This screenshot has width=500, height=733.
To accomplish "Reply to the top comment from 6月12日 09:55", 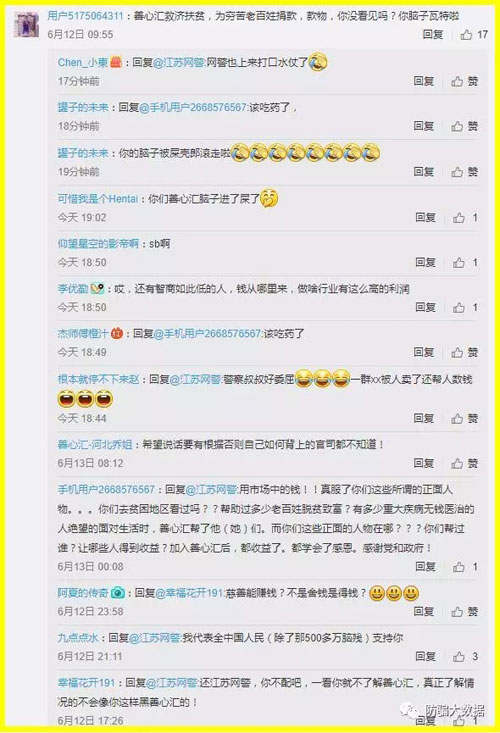I will pyautogui.click(x=433, y=35).
